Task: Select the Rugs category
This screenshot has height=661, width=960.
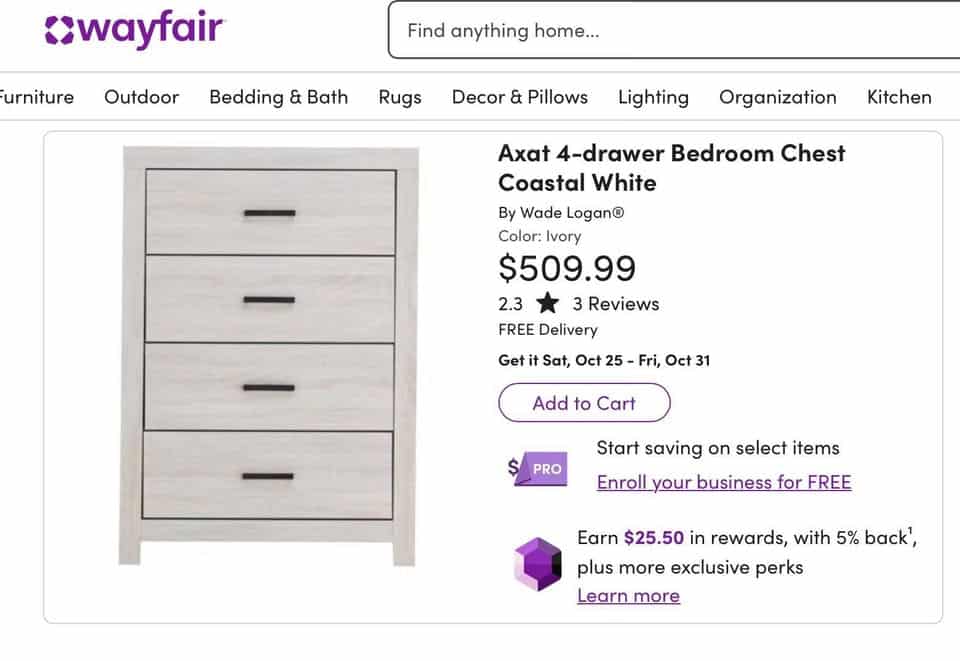Action: [399, 97]
